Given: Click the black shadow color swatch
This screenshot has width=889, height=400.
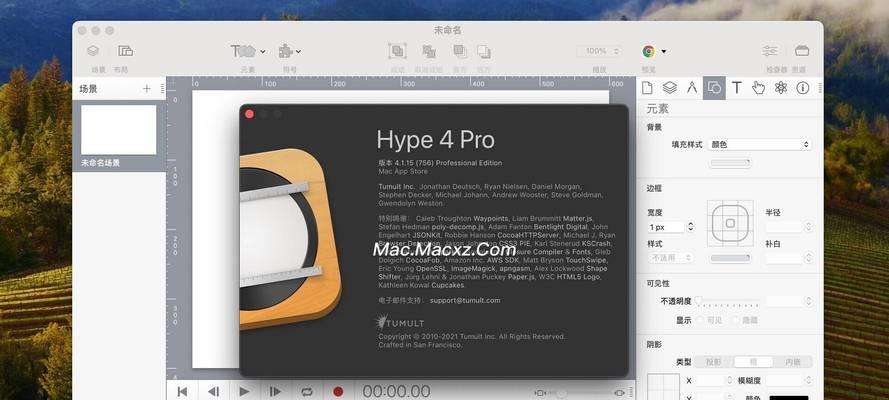Looking at the screenshot, I should click(789, 398).
